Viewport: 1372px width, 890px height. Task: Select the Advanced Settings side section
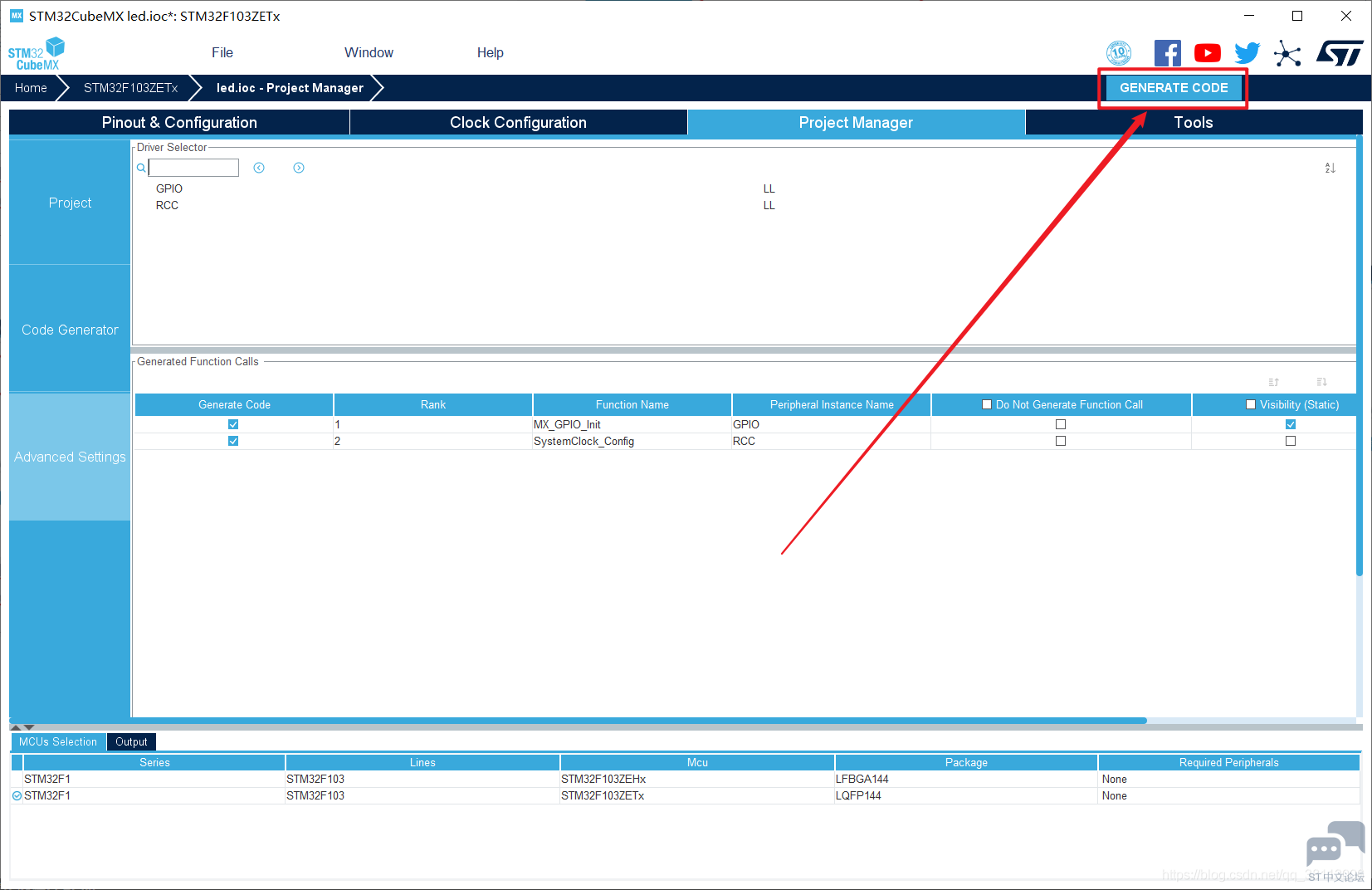pyautogui.click(x=70, y=457)
